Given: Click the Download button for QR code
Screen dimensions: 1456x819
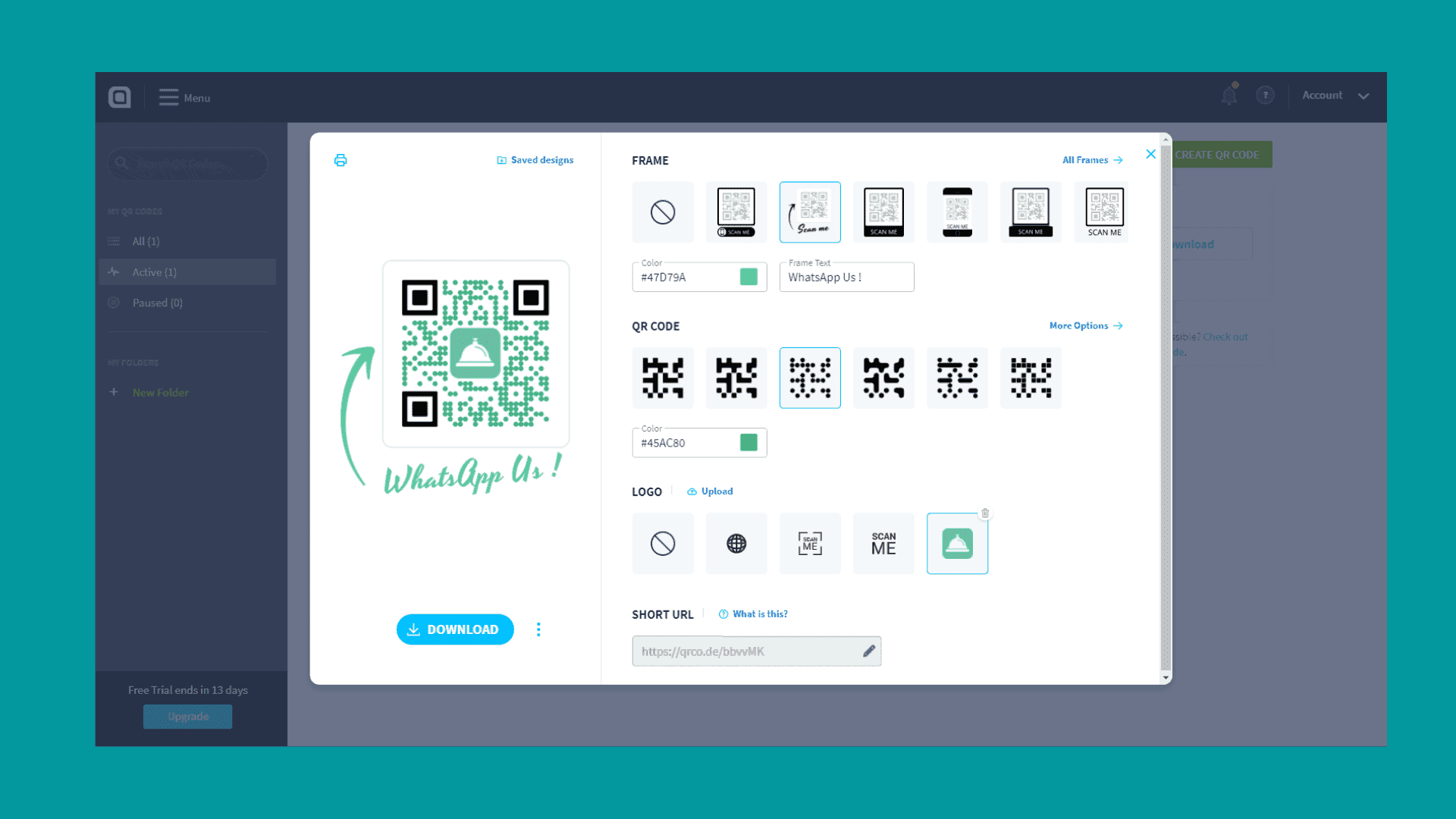Looking at the screenshot, I should point(455,629).
